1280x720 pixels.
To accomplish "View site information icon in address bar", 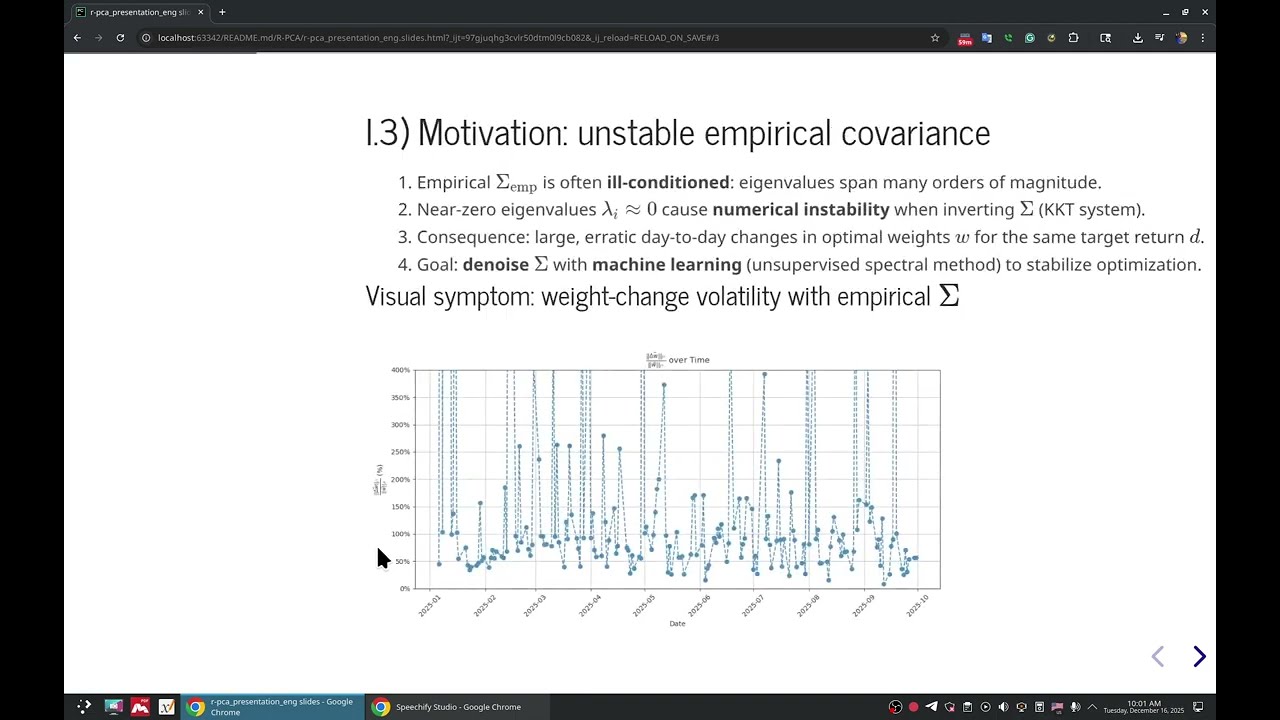I will [146, 38].
